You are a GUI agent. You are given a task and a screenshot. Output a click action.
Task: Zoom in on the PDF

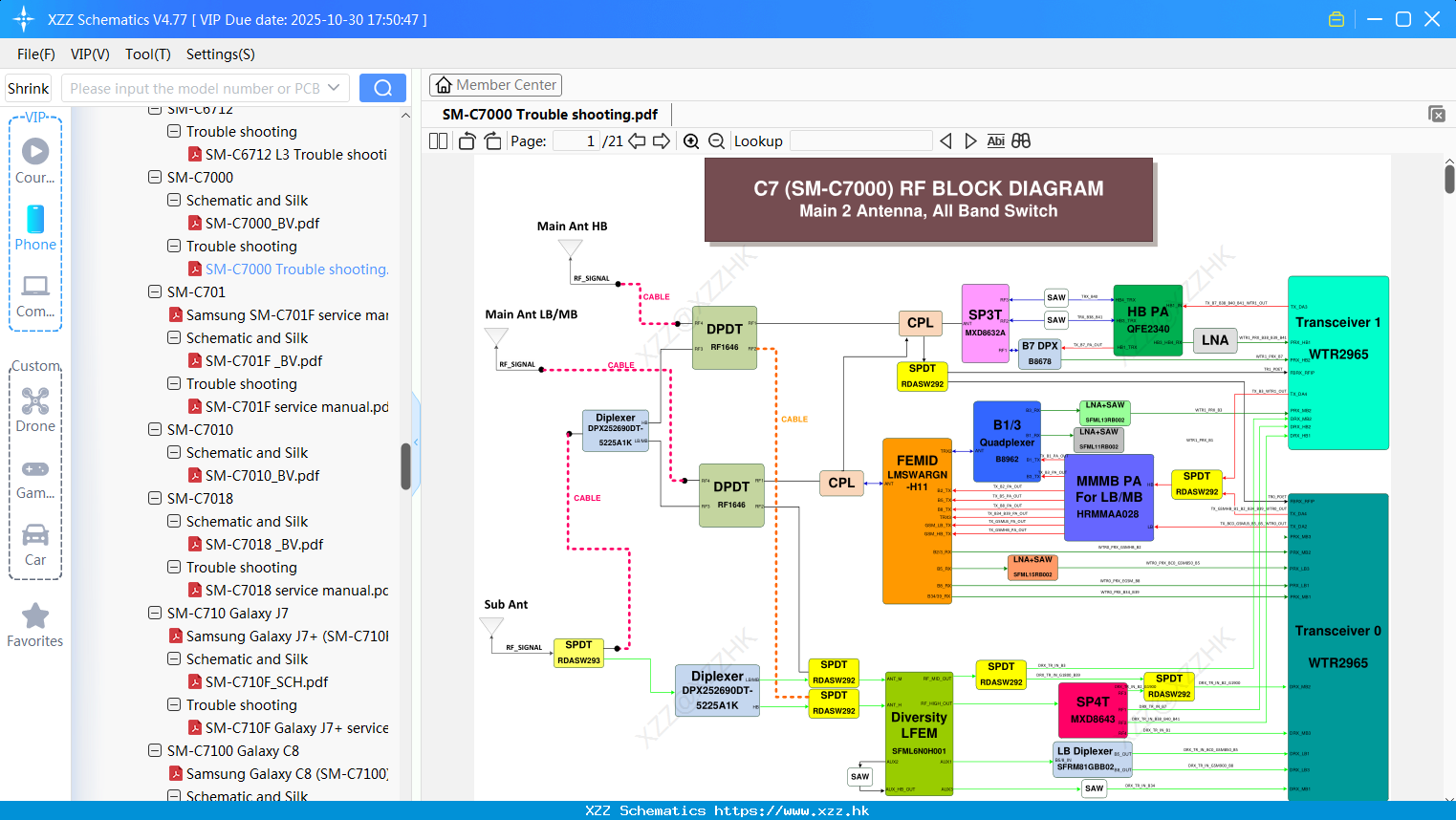(691, 140)
